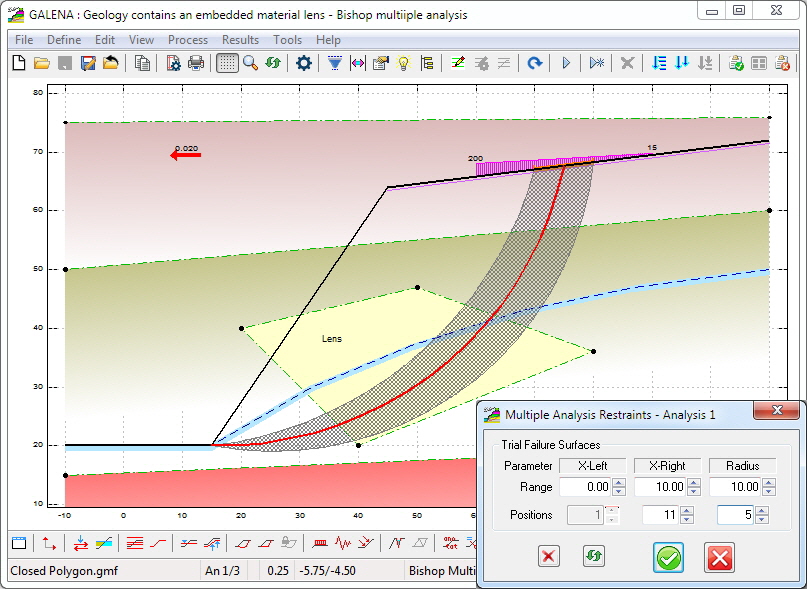This screenshot has height=589, width=807.
Task: Accept restraints with the green tick button
Action: click(x=670, y=559)
